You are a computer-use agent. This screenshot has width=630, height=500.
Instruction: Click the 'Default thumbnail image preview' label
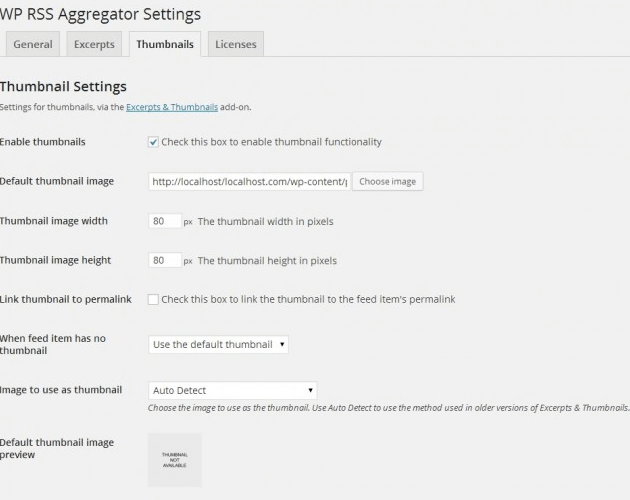(57, 449)
